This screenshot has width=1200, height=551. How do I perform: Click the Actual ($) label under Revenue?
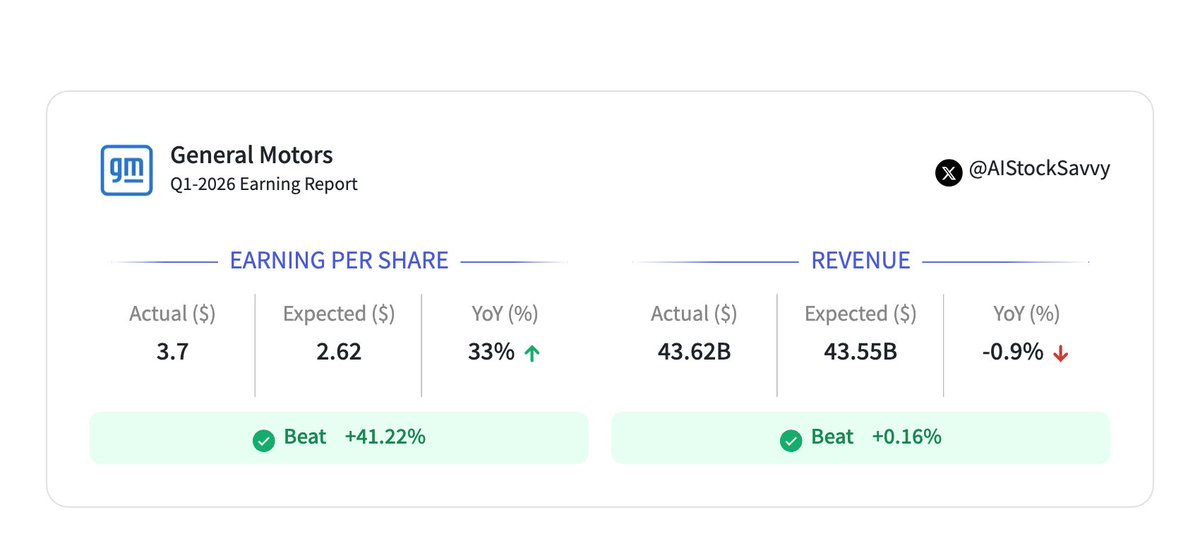[x=693, y=314]
